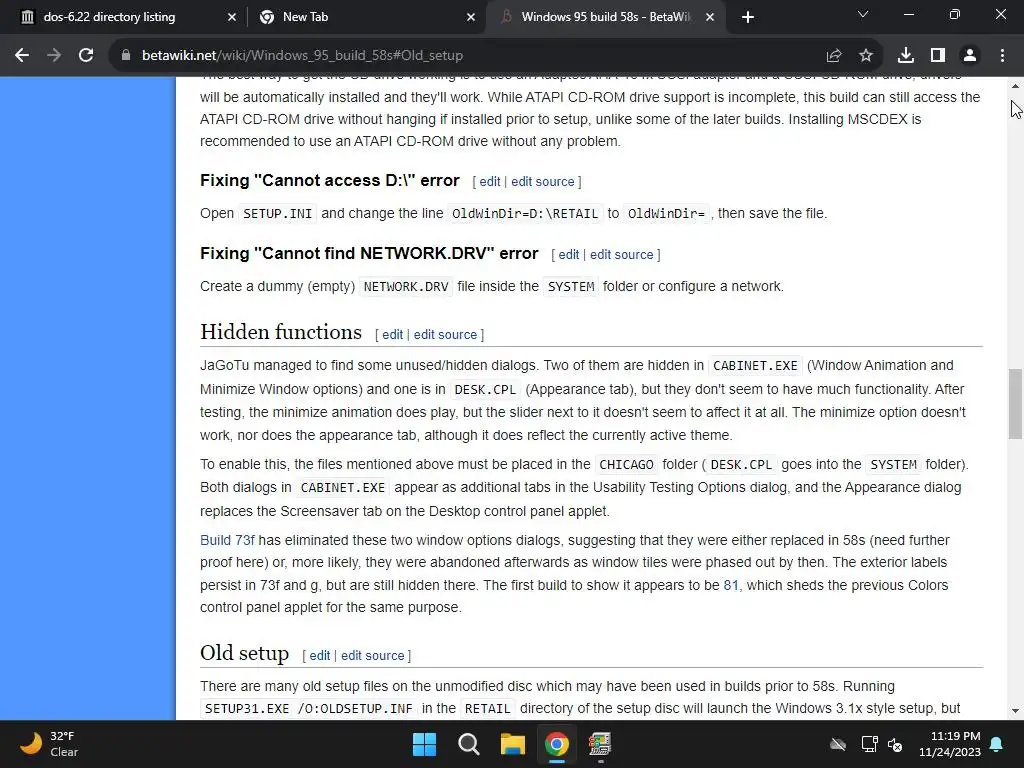
Task: Close the dos-6.22 directory listing tab
Action: tap(232, 18)
